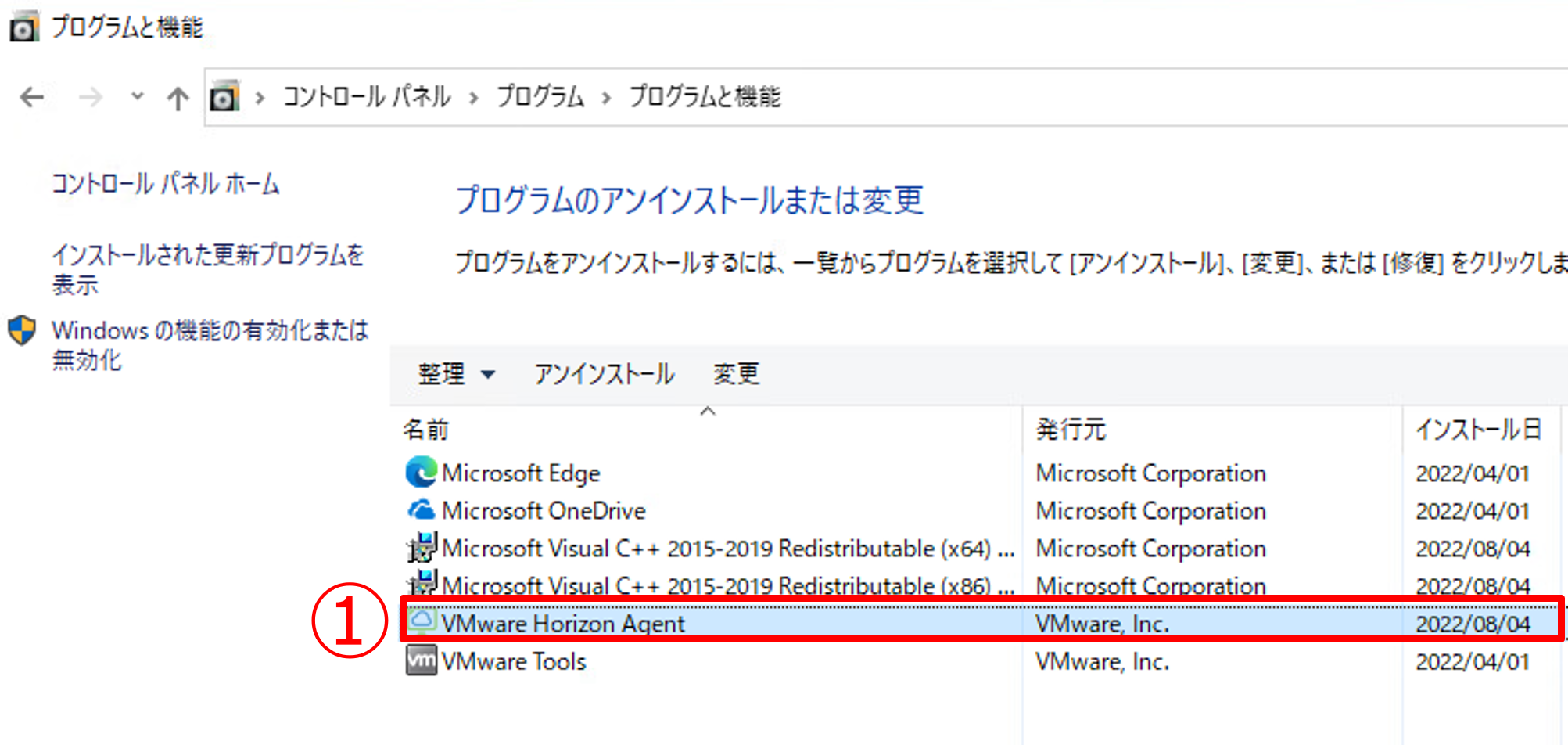Expand the chevron after プログラム breadcrumb

[606, 98]
